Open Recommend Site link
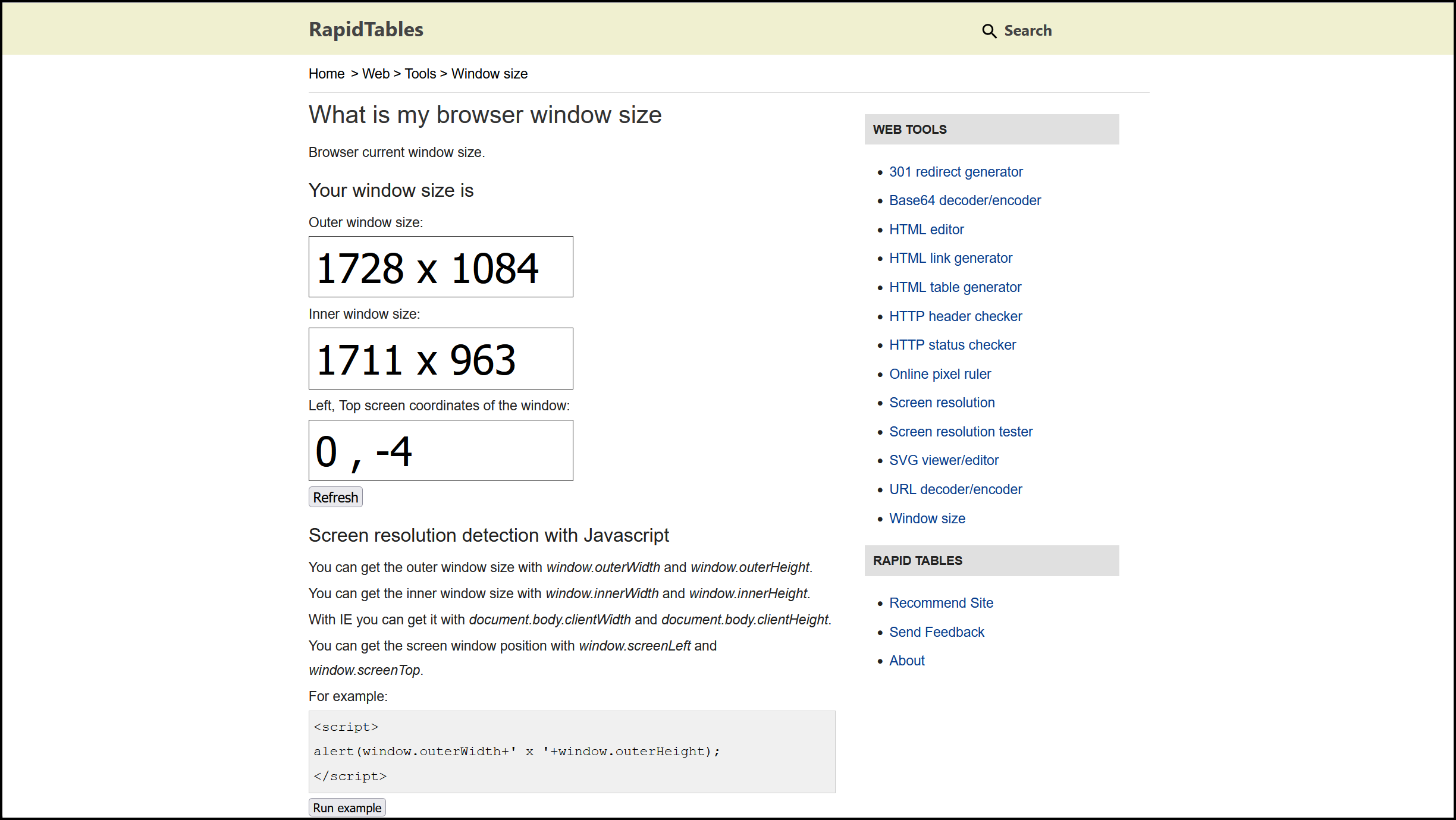Screen dimensions: 1456x820 point(942,603)
